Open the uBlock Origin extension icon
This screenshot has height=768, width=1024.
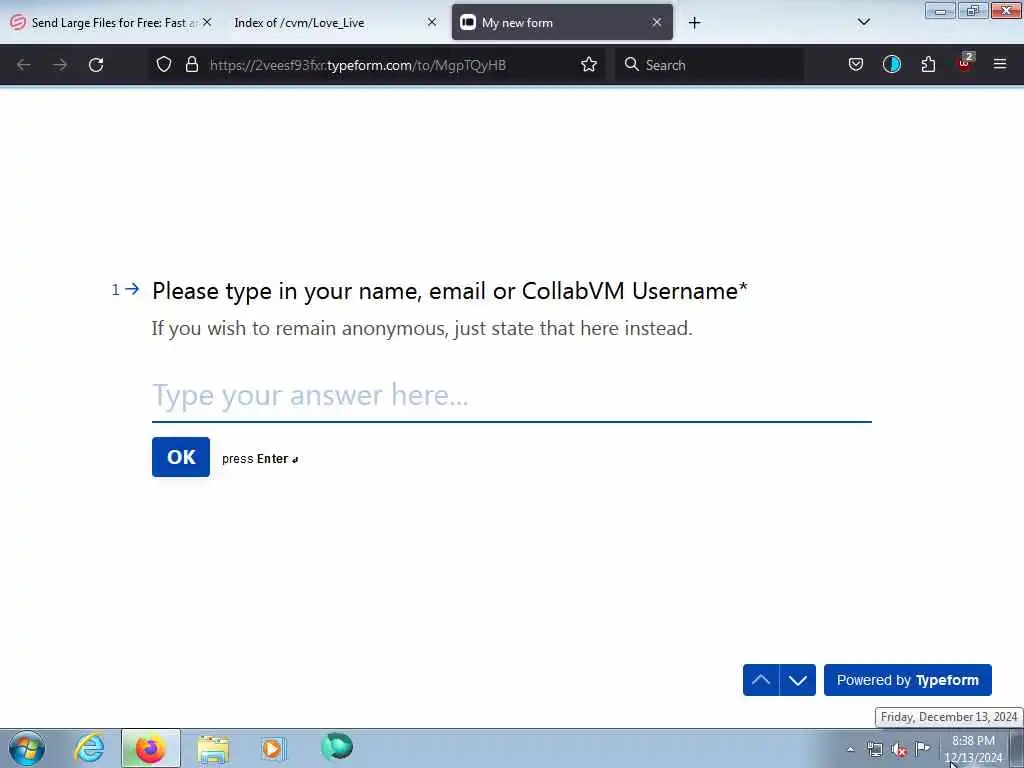click(965, 63)
